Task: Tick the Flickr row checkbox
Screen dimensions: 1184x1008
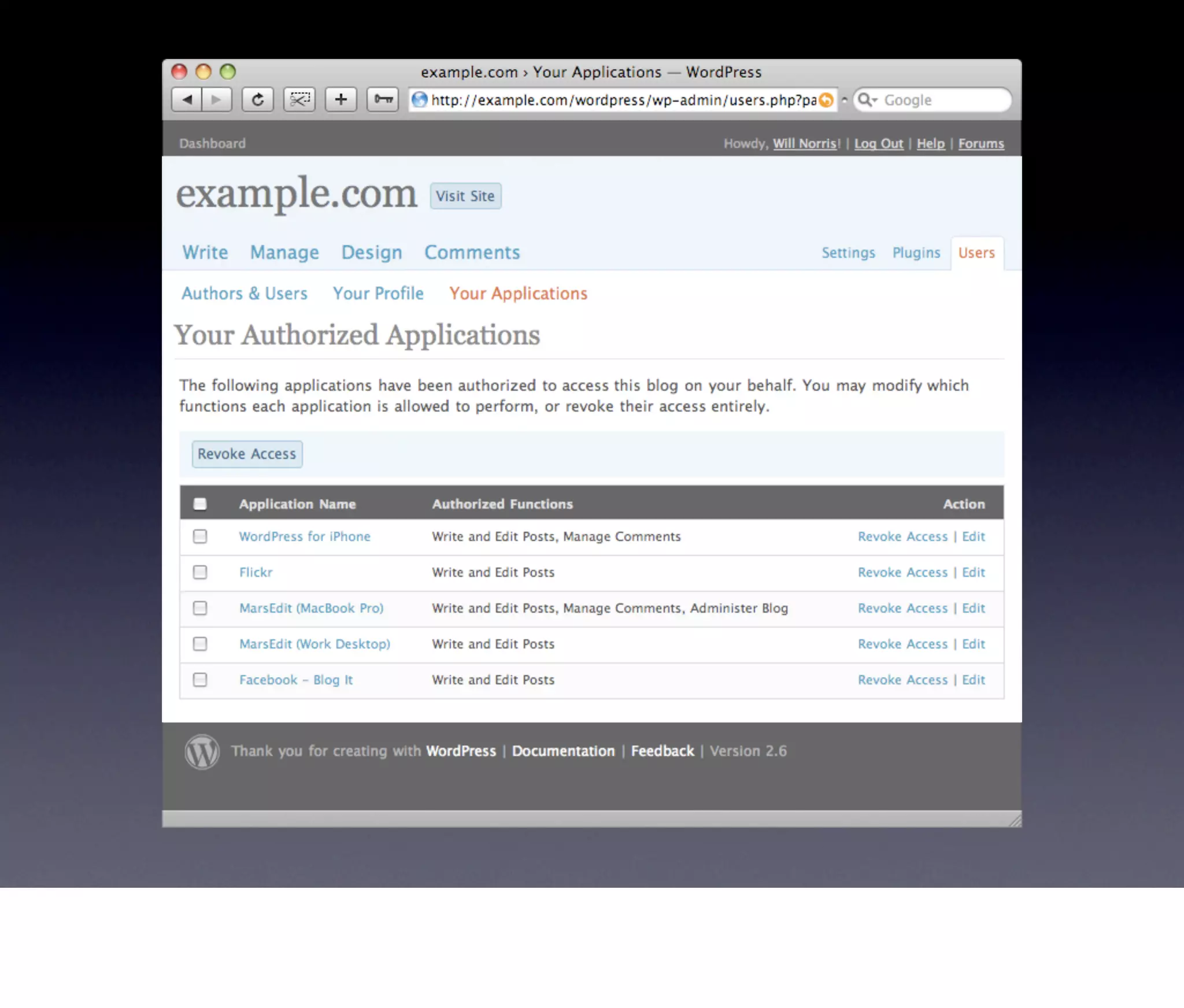Action: [x=200, y=572]
